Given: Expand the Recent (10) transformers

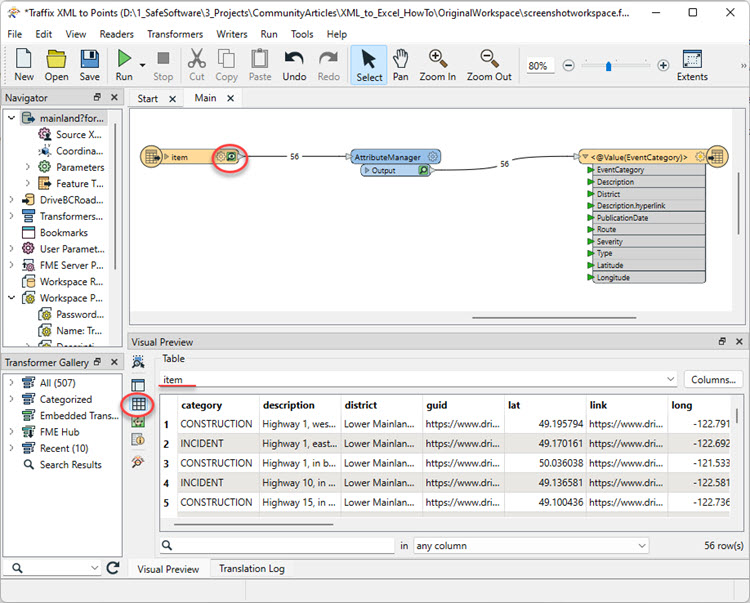Looking at the screenshot, I should tap(11, 448).
